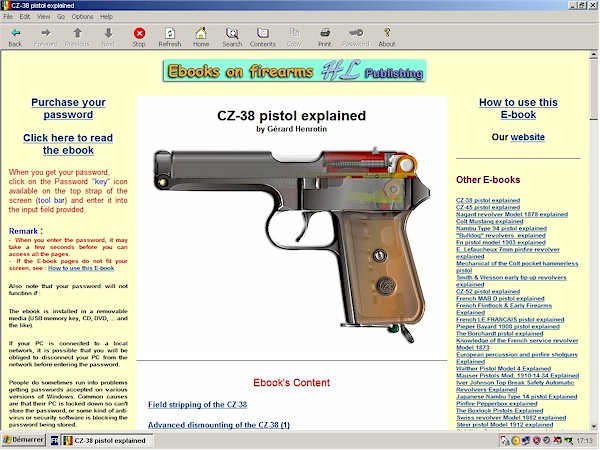Open the Help menu
600x450 pixels.
(x=106, y=16)
